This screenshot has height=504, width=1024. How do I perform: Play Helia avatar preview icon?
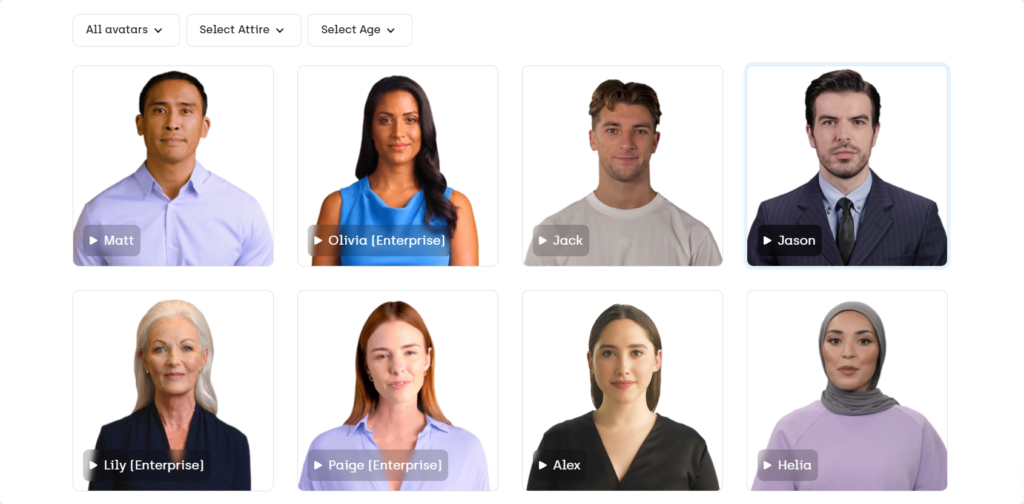pyautogui.click(x=767, y=465)
